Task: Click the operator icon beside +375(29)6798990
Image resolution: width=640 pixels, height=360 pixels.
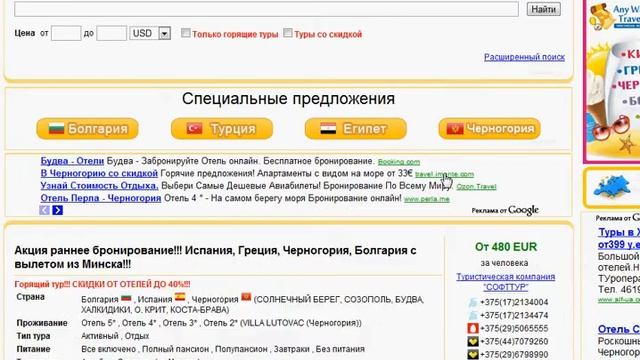Action: click(x=473, y=354)
